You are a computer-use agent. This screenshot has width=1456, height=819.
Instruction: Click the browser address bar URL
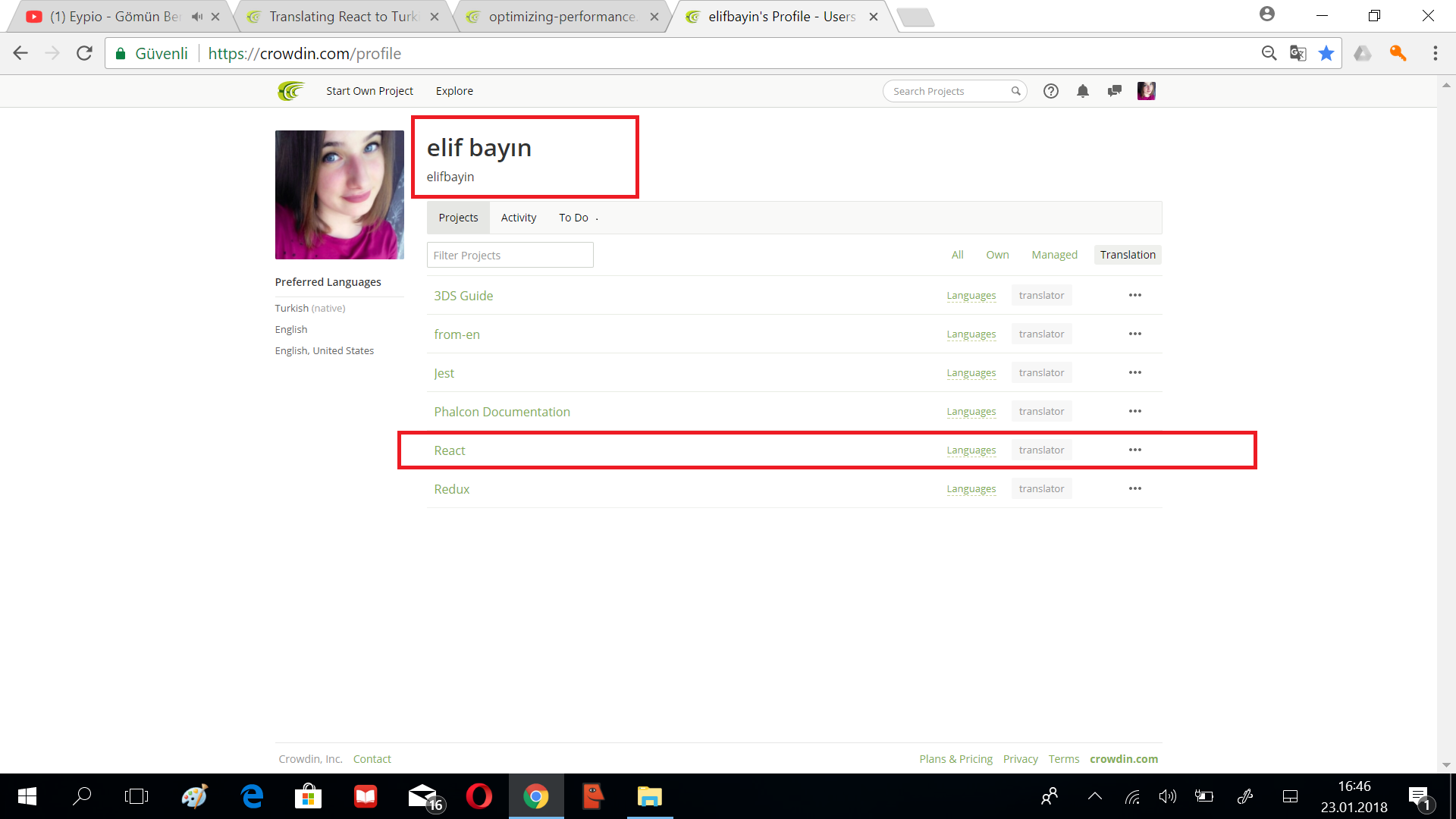[304, 53]
